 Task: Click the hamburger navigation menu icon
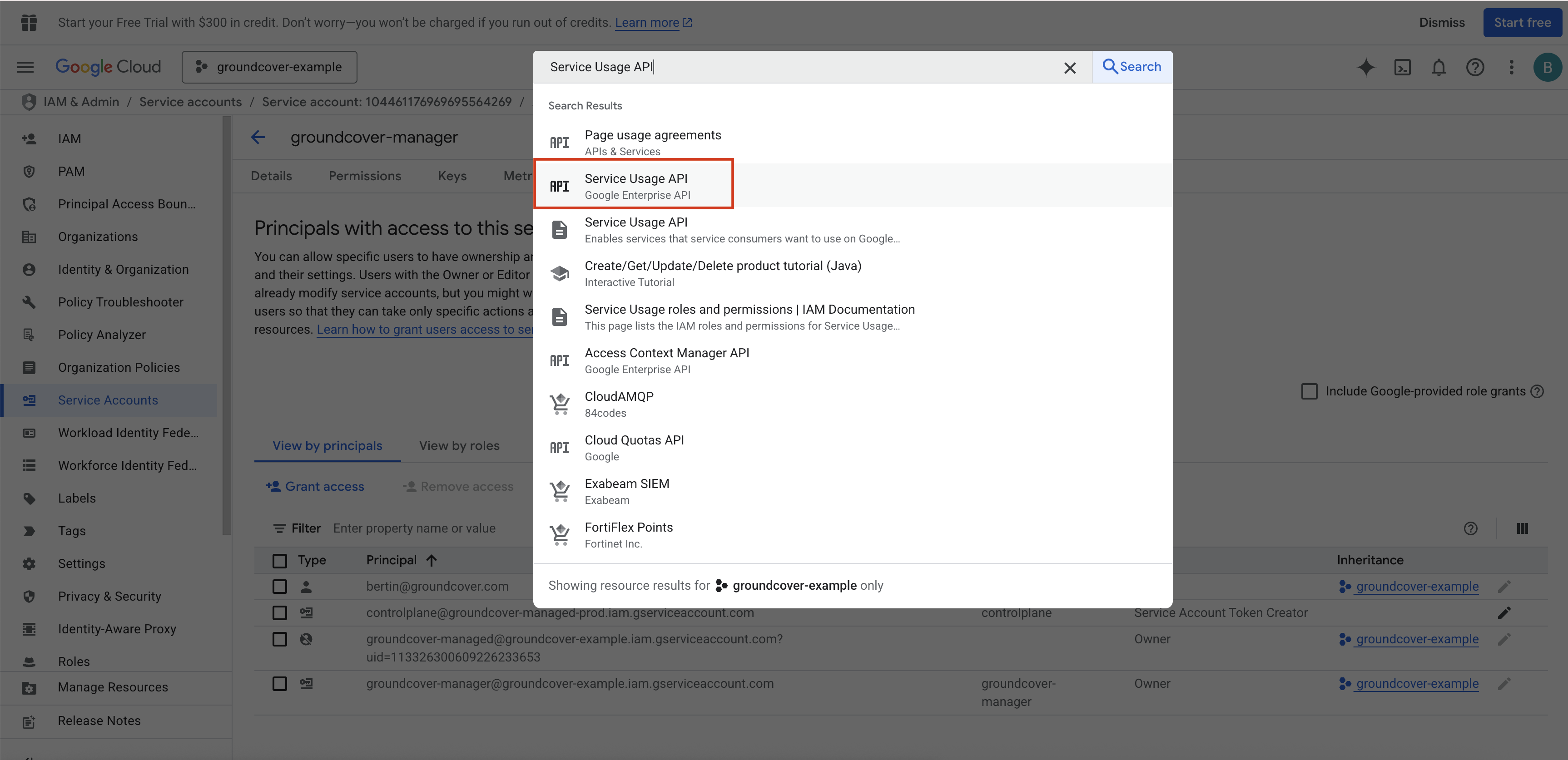point(25,67)
